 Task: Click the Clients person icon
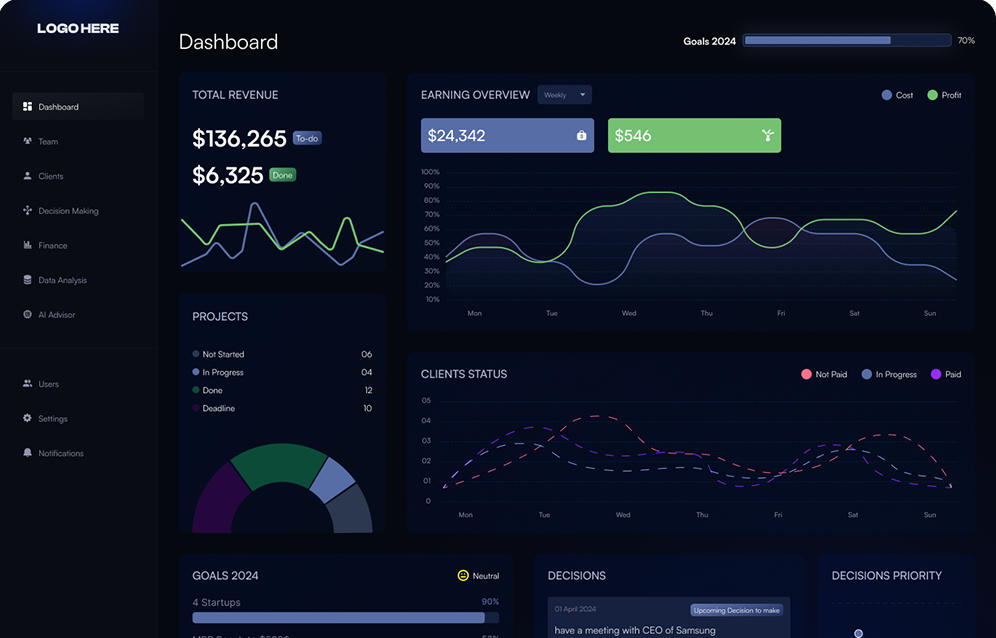[28, 176]
